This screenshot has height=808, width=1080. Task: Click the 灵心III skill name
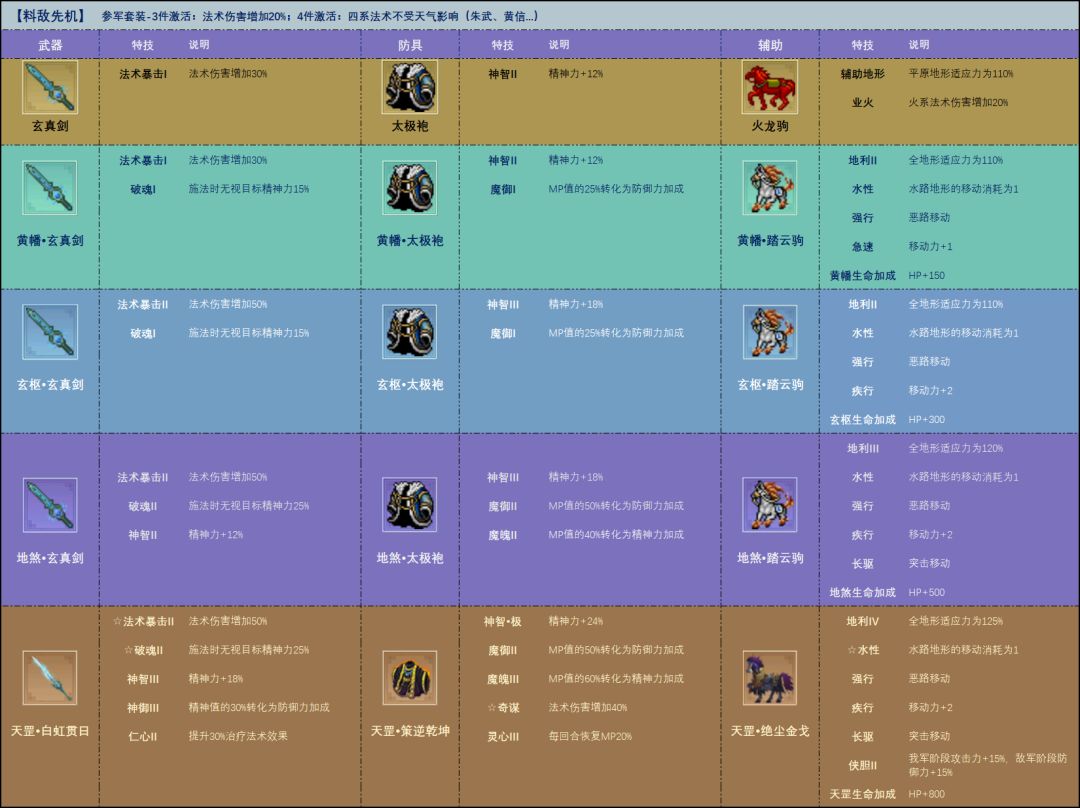[x=503, y=736]
